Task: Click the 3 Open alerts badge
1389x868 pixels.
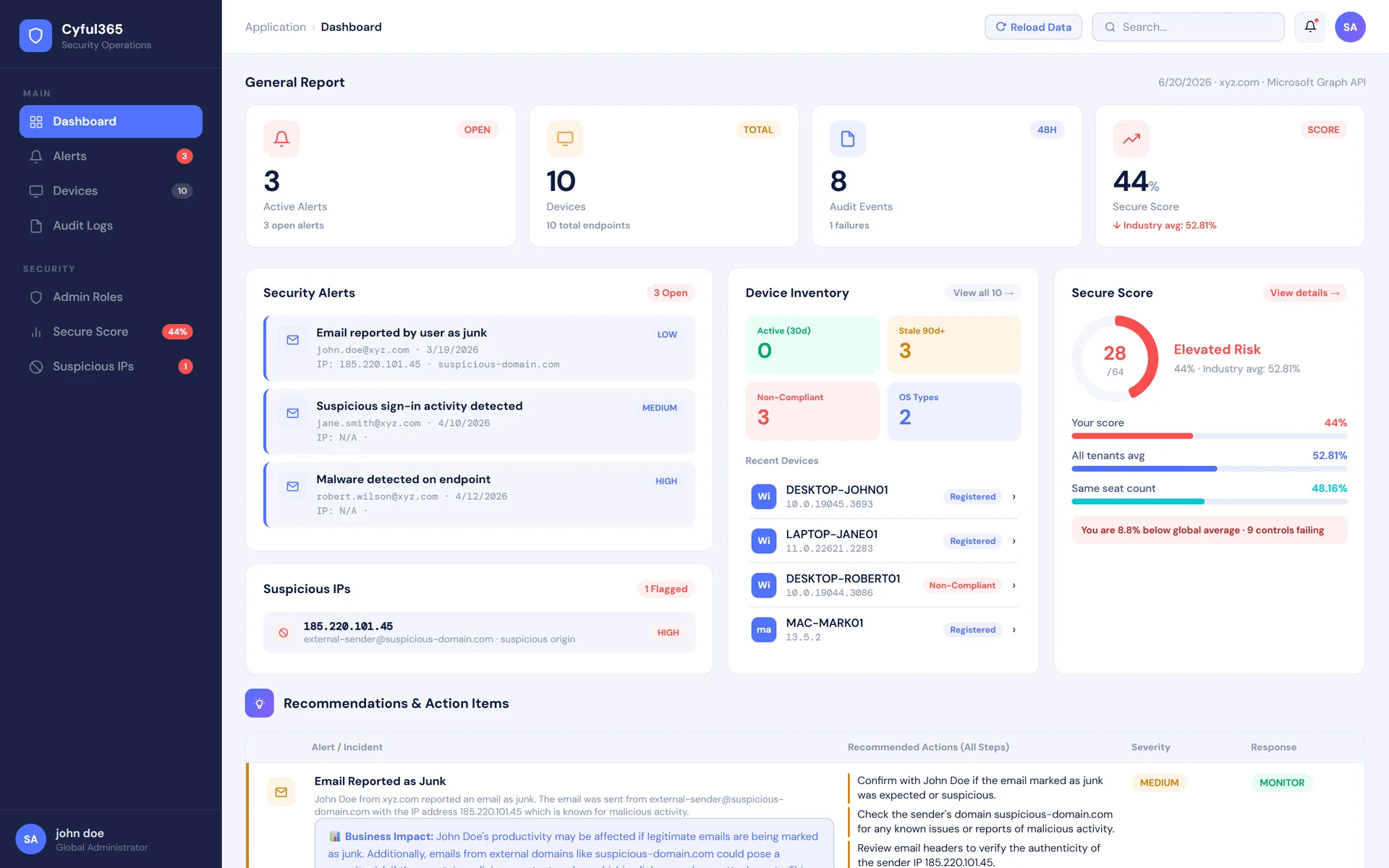Action: pyautogui.click(x=671, y=292)
